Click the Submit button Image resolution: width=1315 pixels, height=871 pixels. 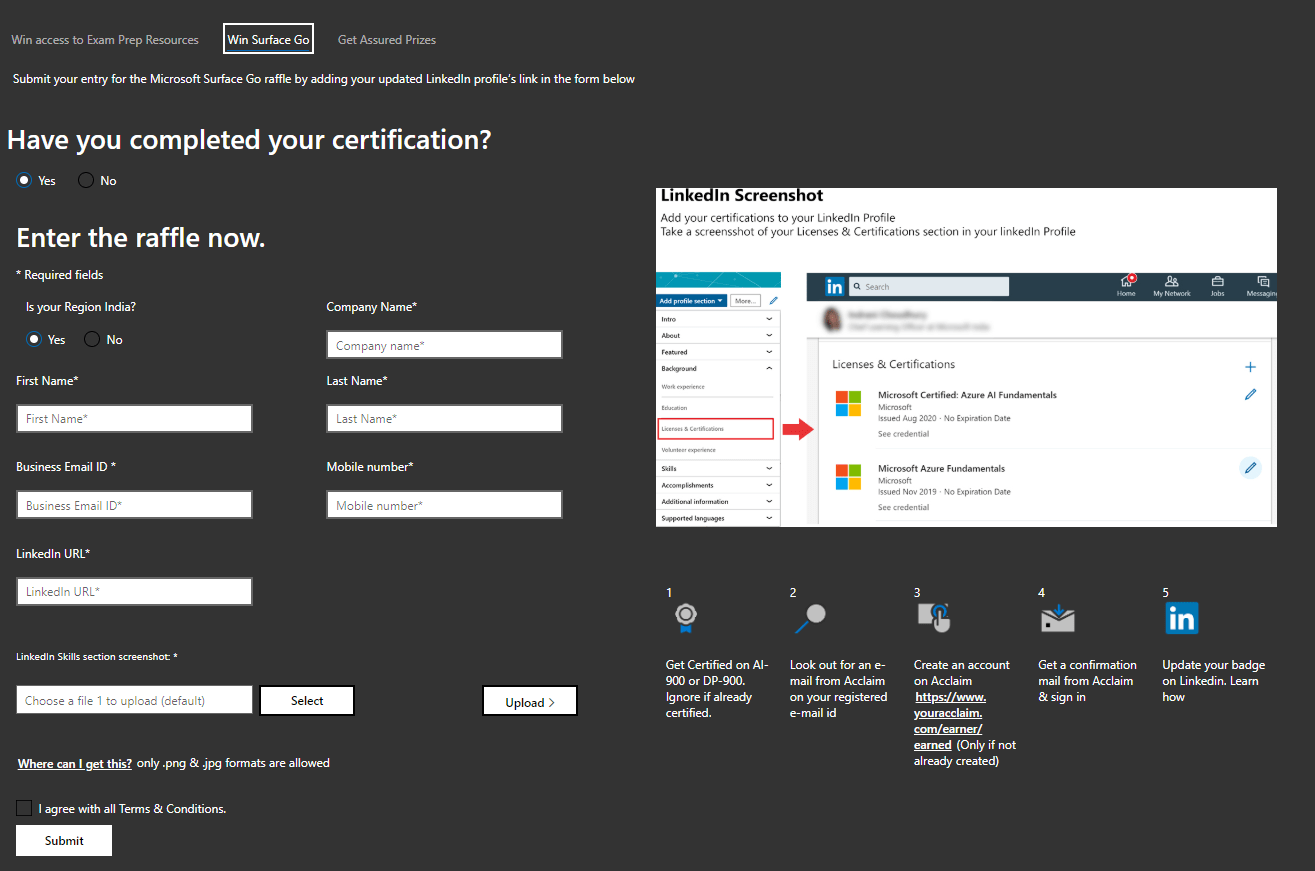(x=63, y=840)
